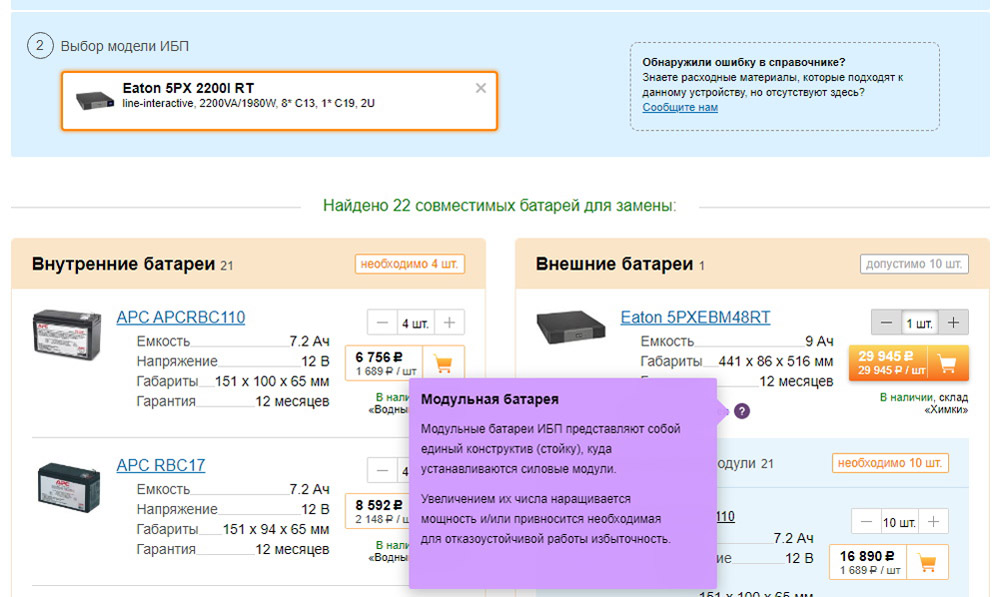Open the Eaton 5PXEBM48RT battery thumbnail
Viewport: 1000px width, 597px height.
[570, 327]
